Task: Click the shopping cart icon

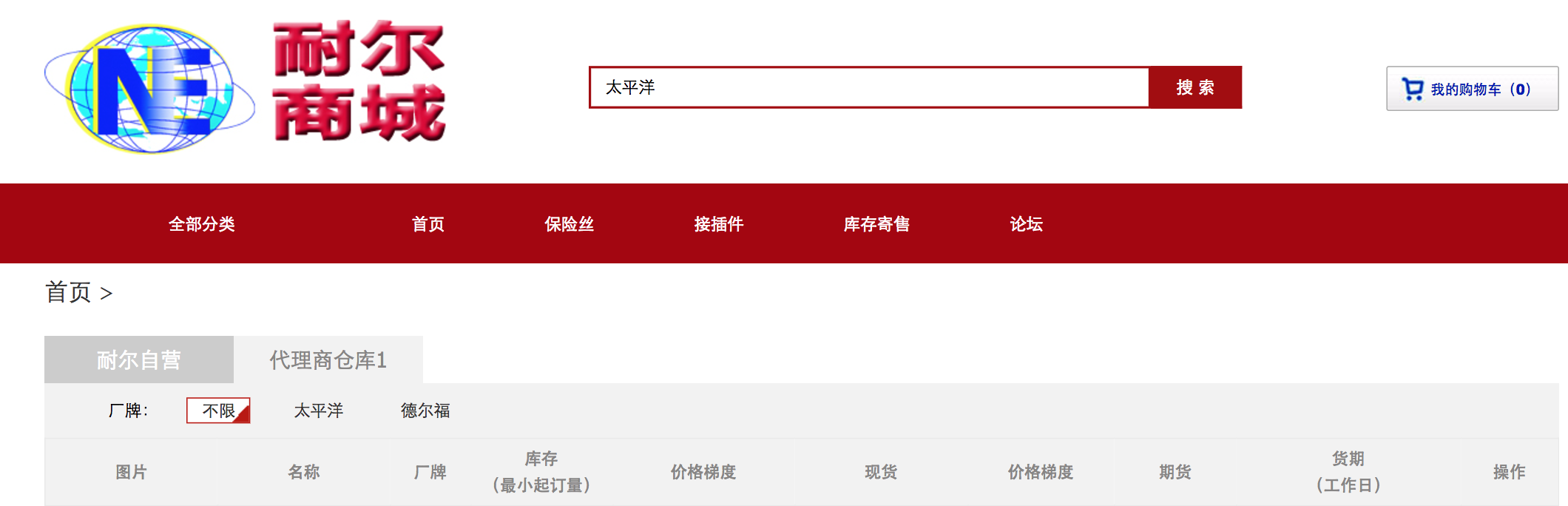Action: click(1413, 90)
